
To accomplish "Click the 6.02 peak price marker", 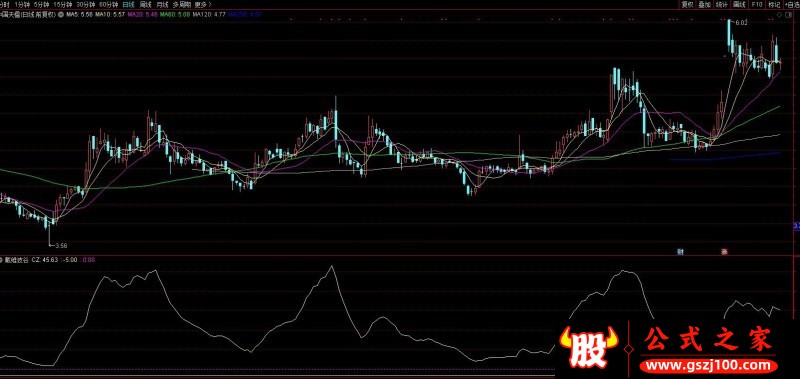I will click(x=741, y=22).
